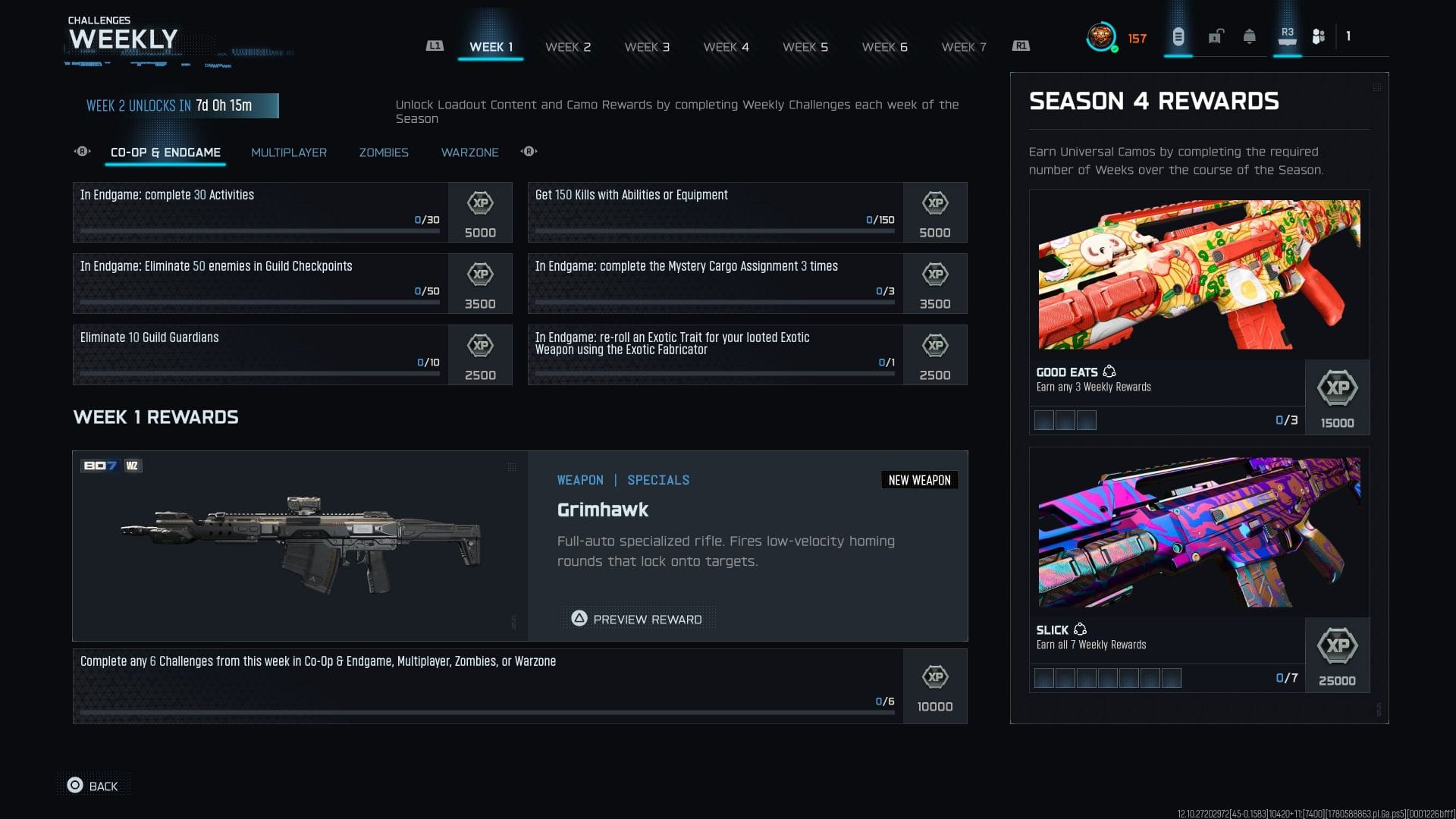Click XP icon for Complete any 6 Challenges
Viewport: 1456px width, 819px height.
[x=935, y=677]
